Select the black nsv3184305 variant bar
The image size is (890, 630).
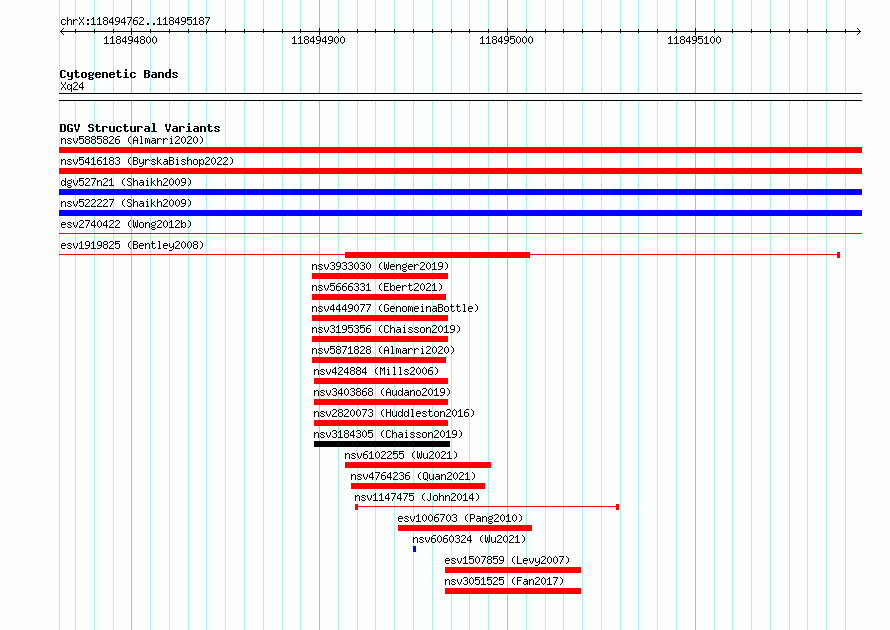click(382, 444)
